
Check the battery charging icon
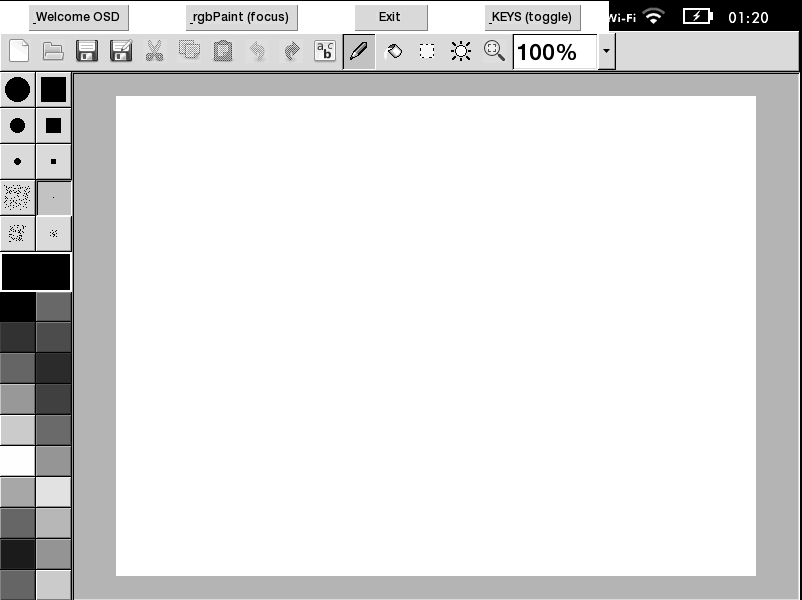[698, 17]
